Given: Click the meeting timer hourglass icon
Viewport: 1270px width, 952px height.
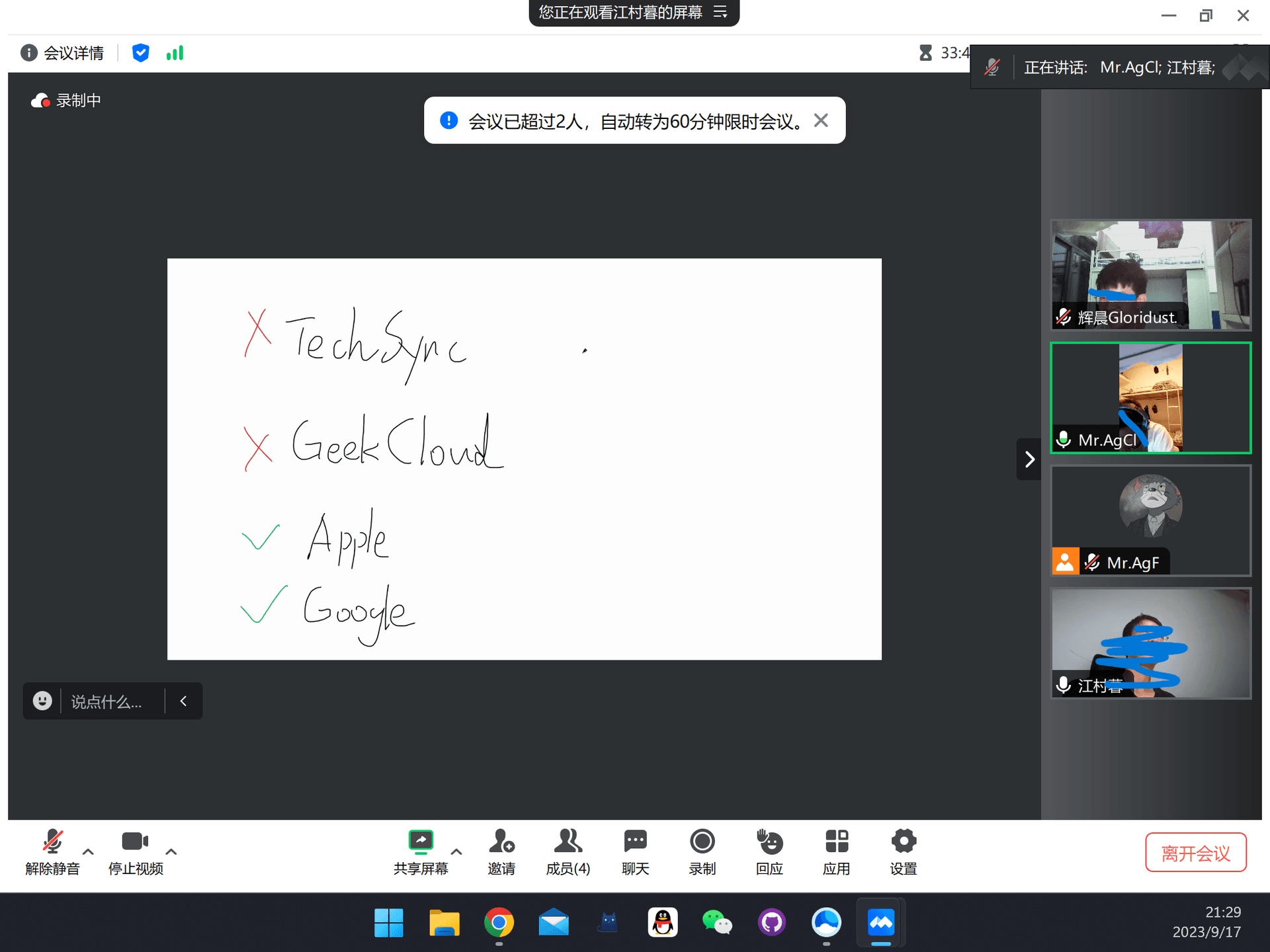Looking at the screenshot, I should (x=925, y=53).
